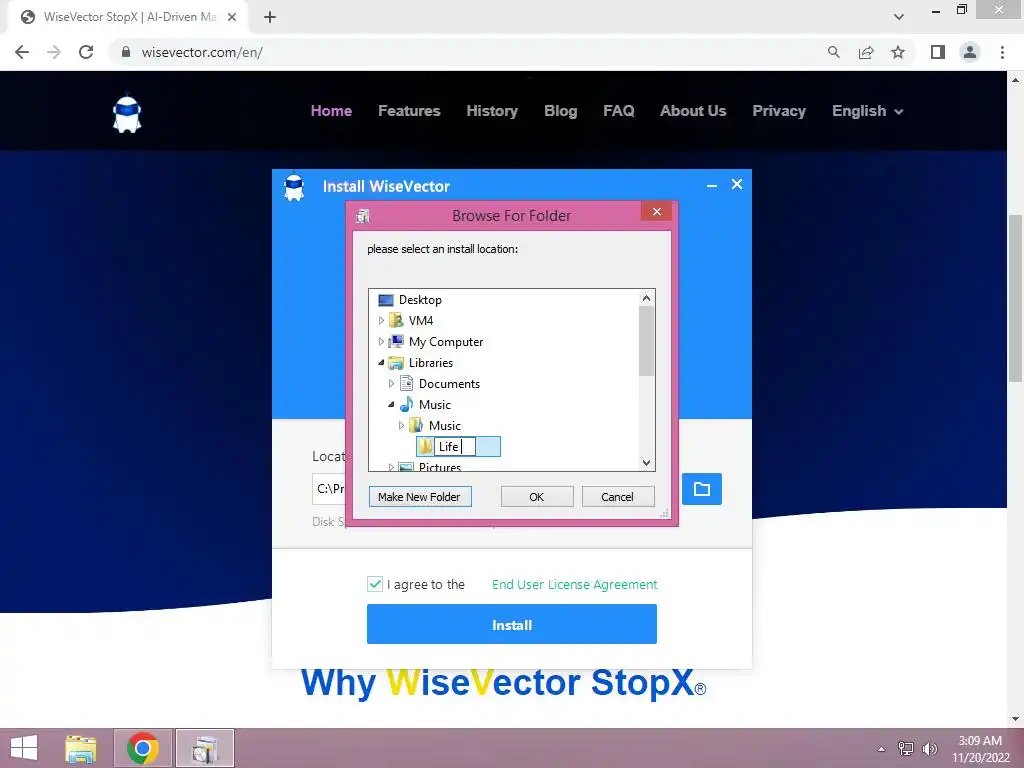This screenshot has width=1024, height=768.
Task: Go to the Home menu item
Action: point(331,111)
